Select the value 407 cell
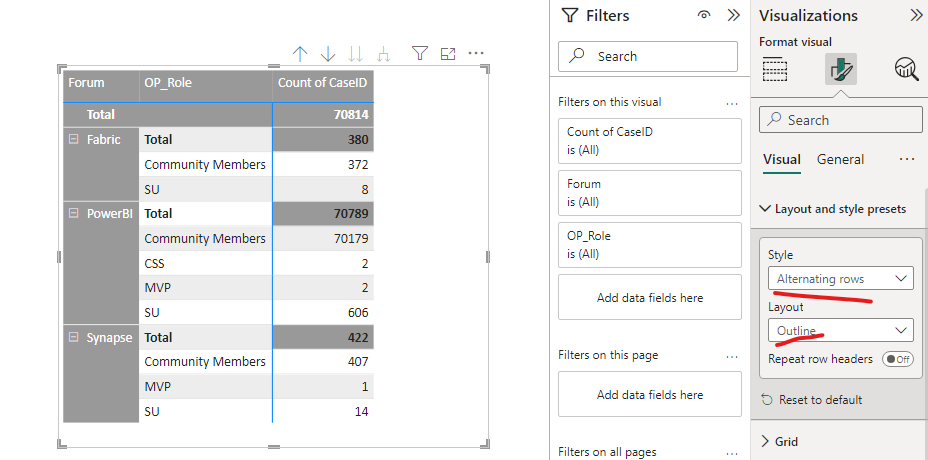The image size is (928, 460). [x=358, y=362]
